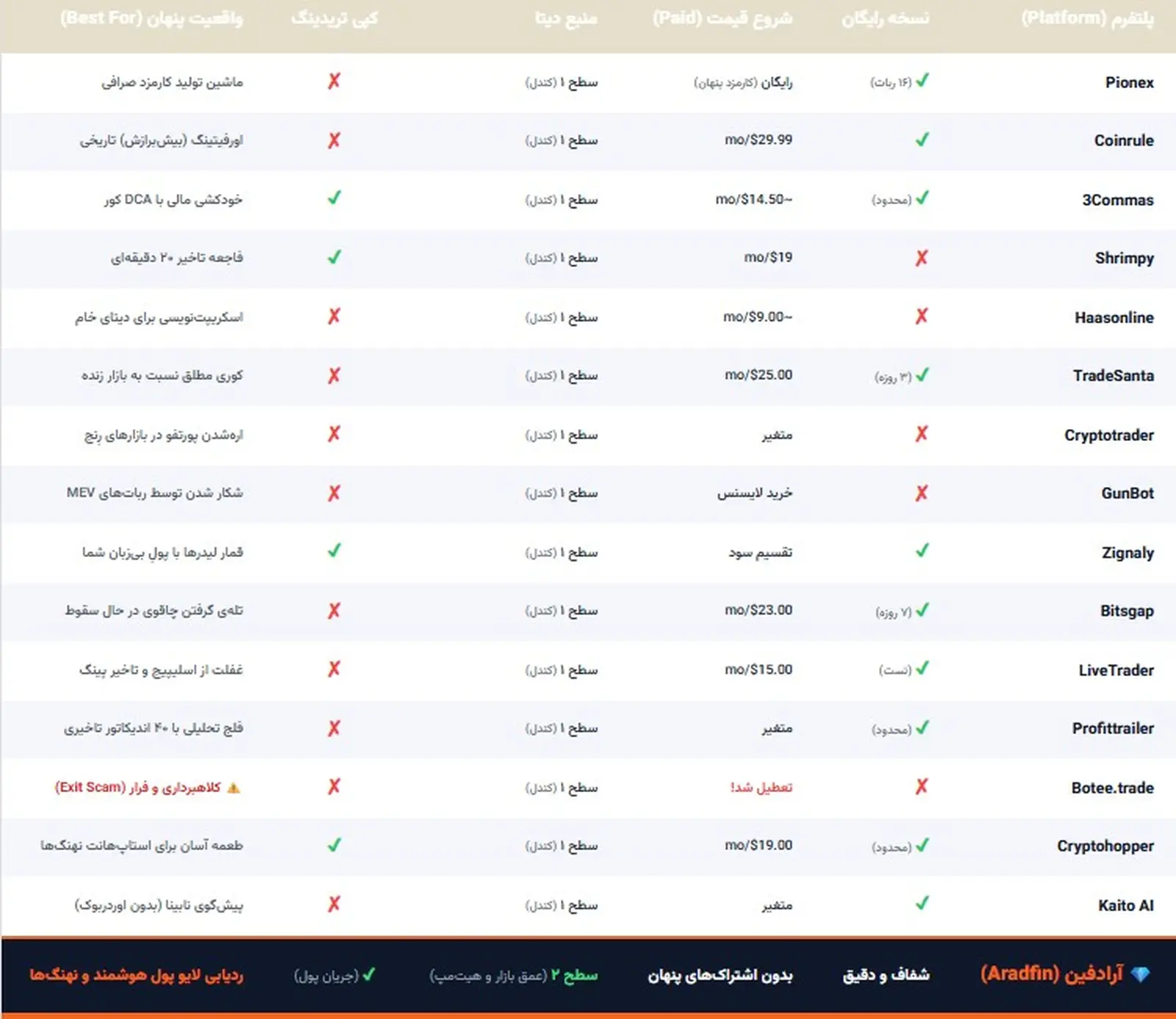Click the warning triangle icon in Botee.trade row
Image resolution: width=1176 pixels, height=1019 pixels.
[x=234, y=788]
